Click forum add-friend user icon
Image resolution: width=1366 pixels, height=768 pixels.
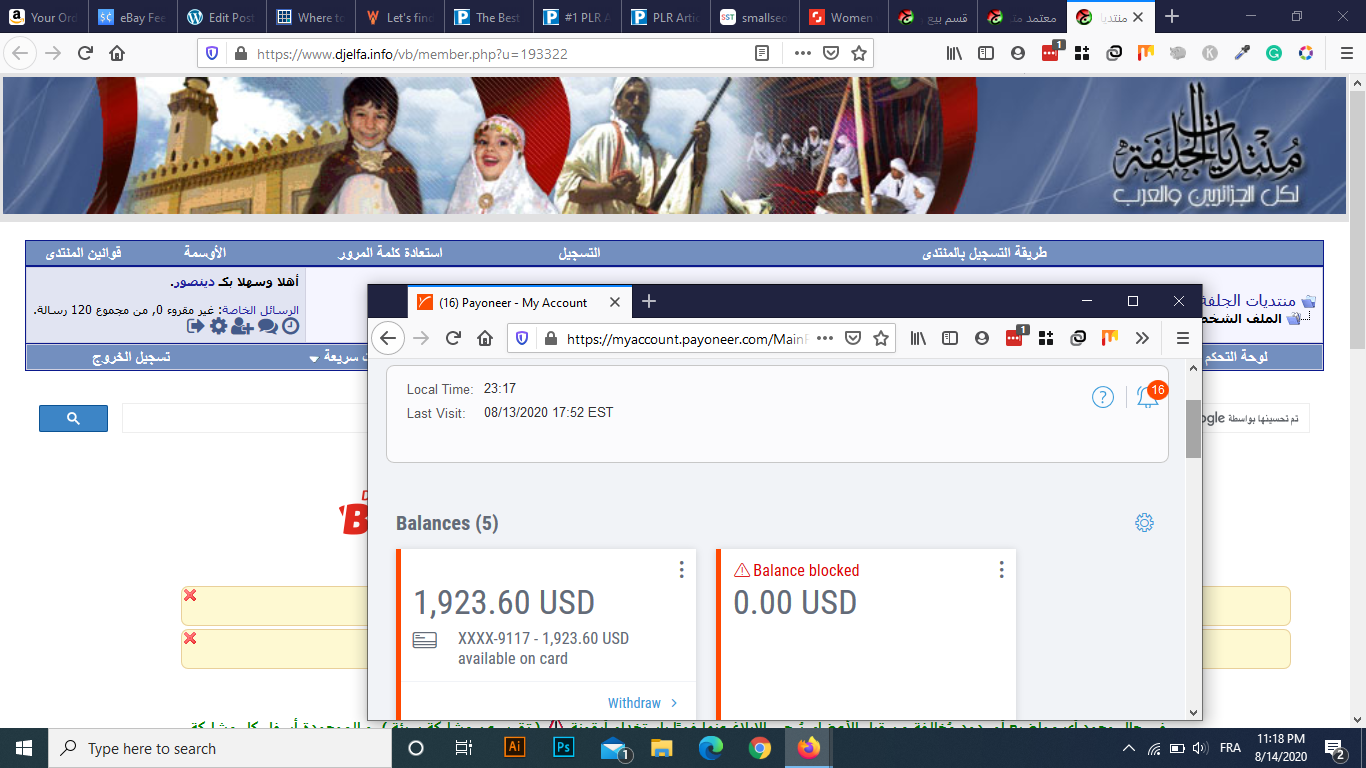[242, 326]
